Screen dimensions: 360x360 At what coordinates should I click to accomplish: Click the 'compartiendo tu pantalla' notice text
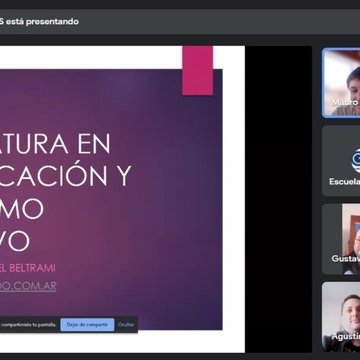tap(28, 325)
